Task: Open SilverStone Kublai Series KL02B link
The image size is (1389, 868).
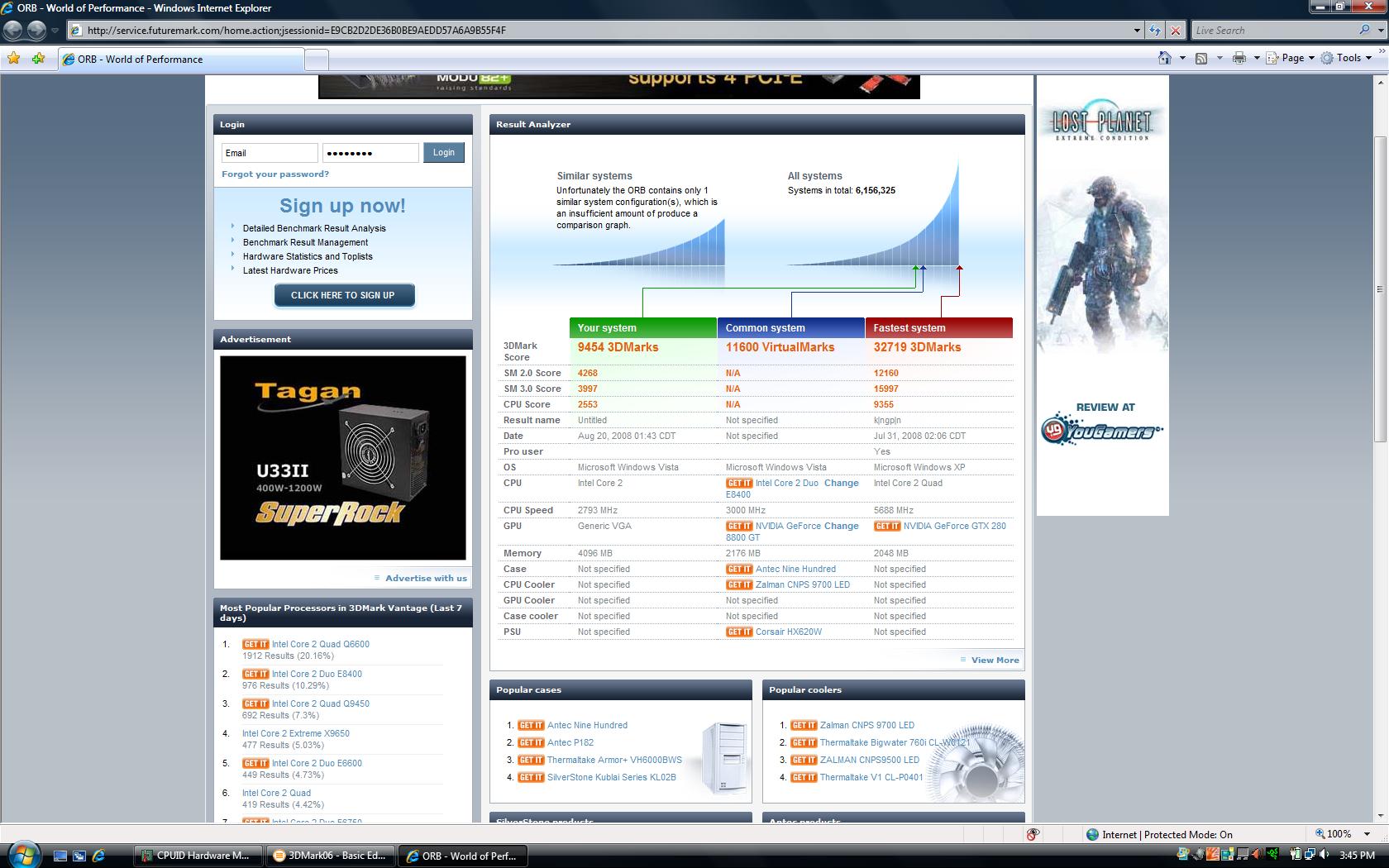Action: [x=612, y=777]
